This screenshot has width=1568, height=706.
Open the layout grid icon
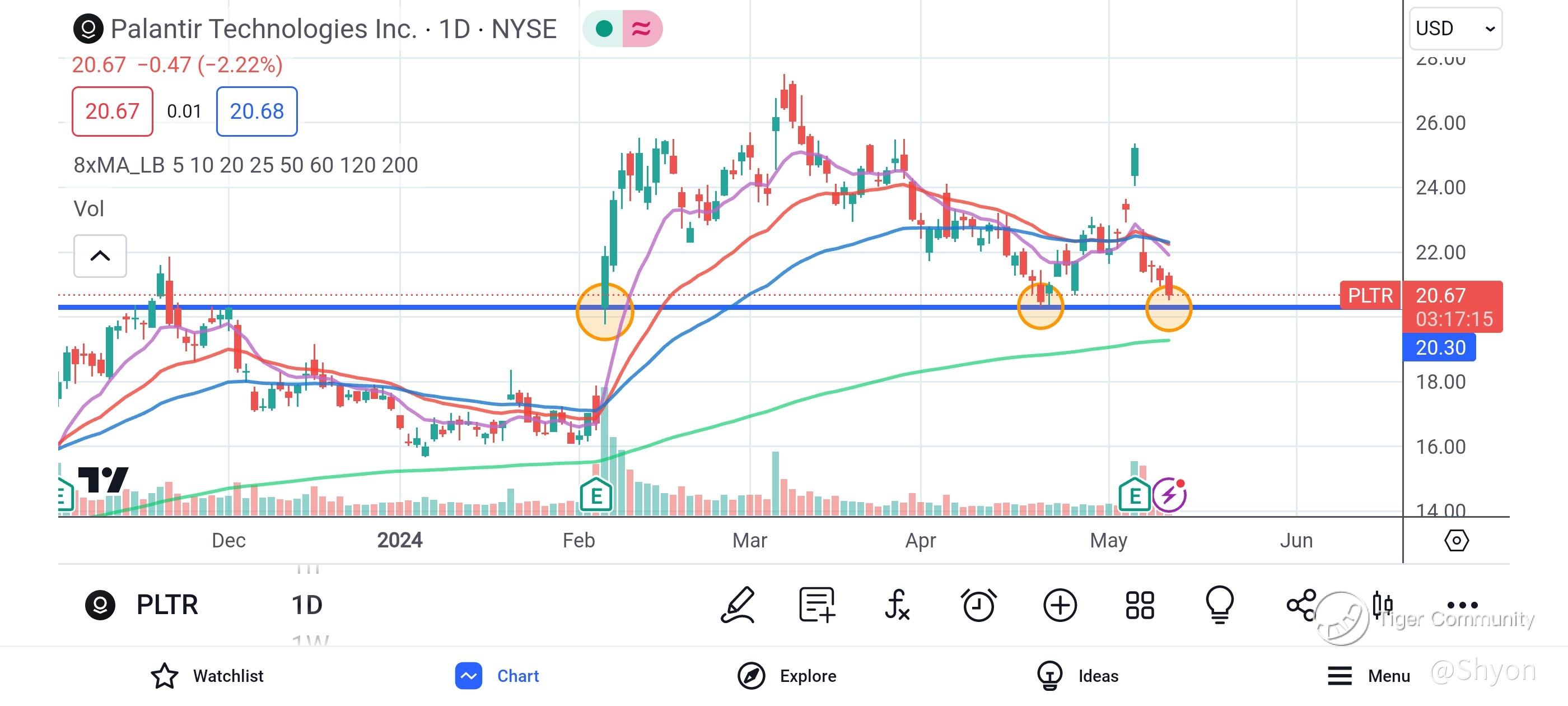[x=1140, y=605]
